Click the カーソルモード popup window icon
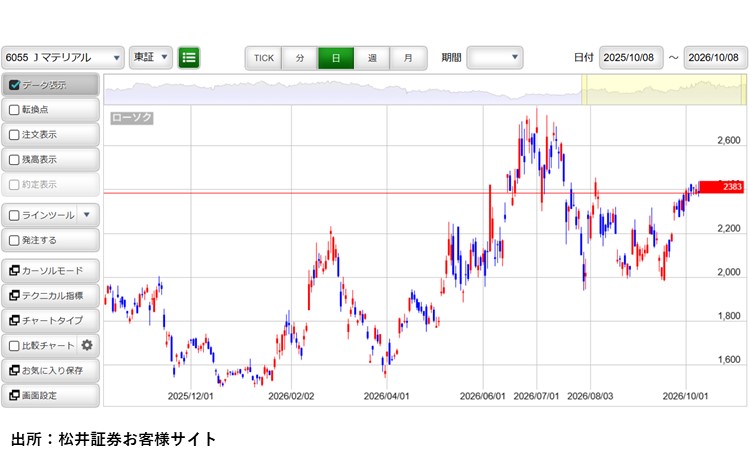 pyautogui.click(x=14, y=270)
